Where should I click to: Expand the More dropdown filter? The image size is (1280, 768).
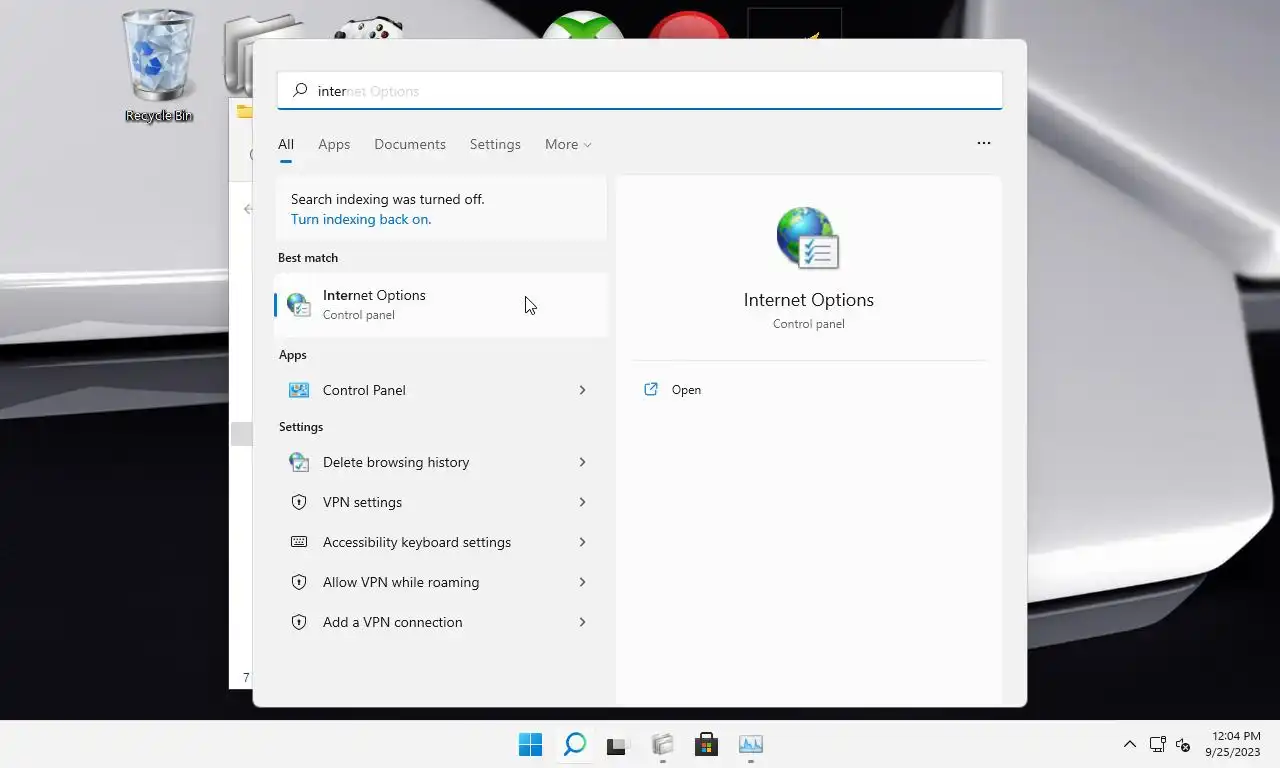568,144
